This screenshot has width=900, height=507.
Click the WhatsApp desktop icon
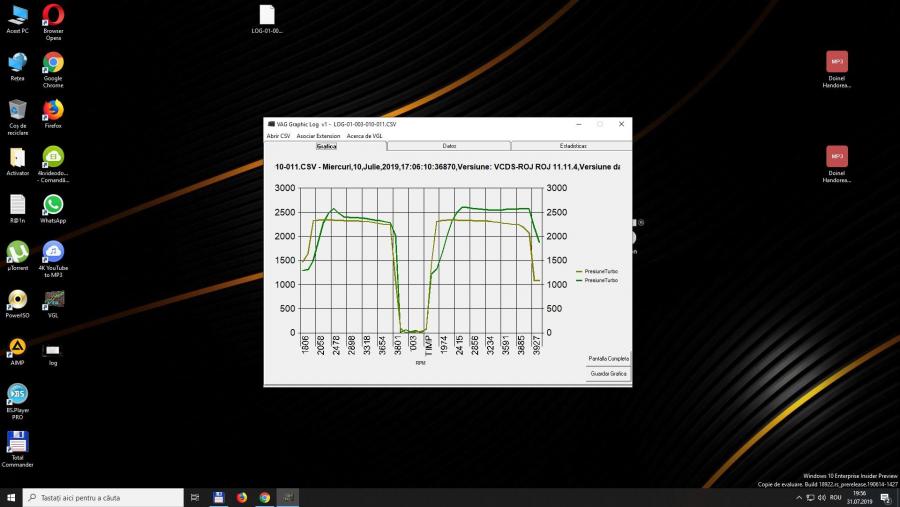pos(53,205)
